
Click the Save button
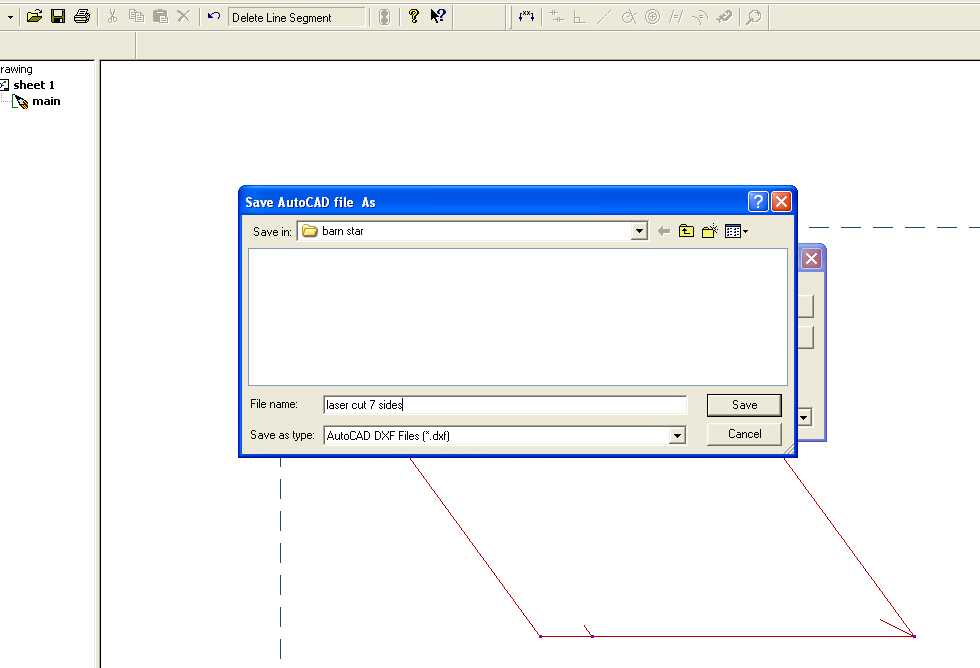tap(744, 405)
